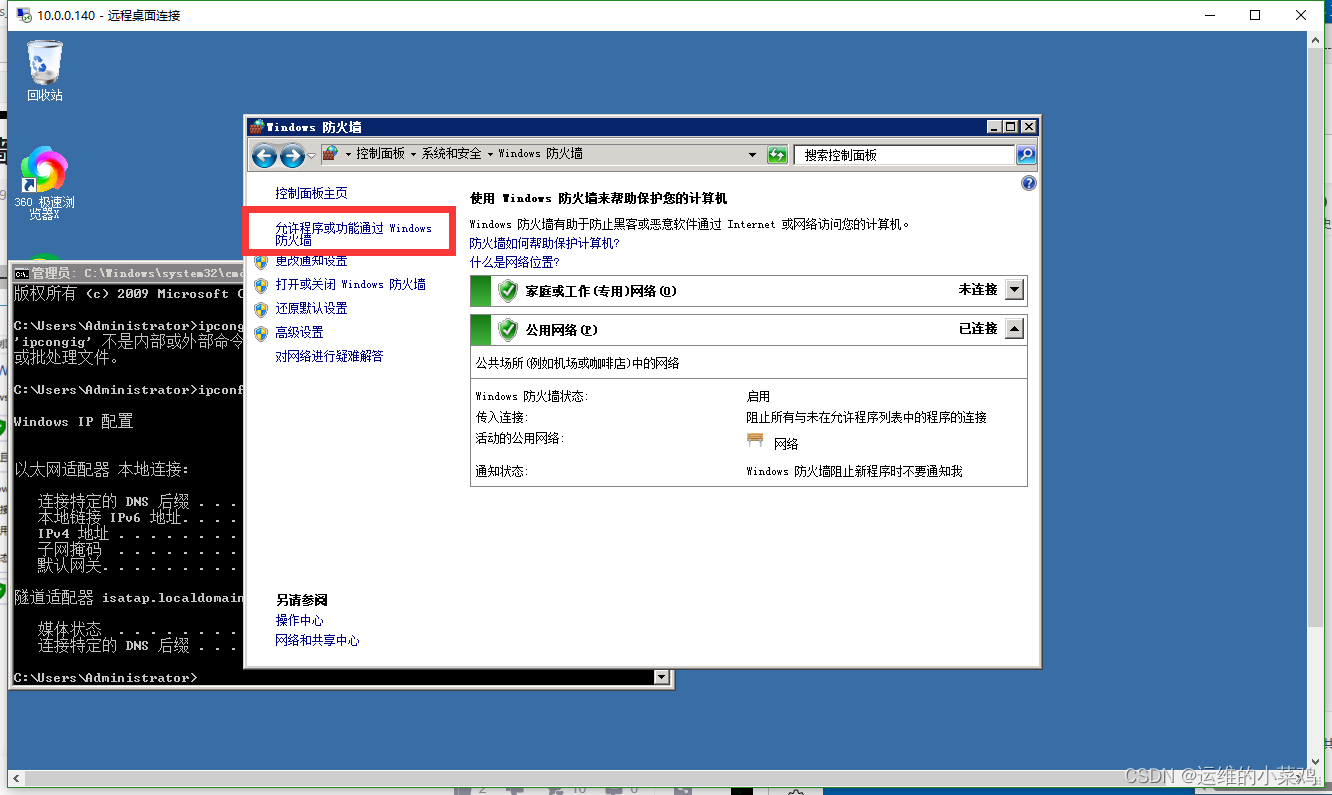Click the blue help question mark icon
Image resolution: width=1332 pixels, height=795 pixels.
pos(1028,183)
